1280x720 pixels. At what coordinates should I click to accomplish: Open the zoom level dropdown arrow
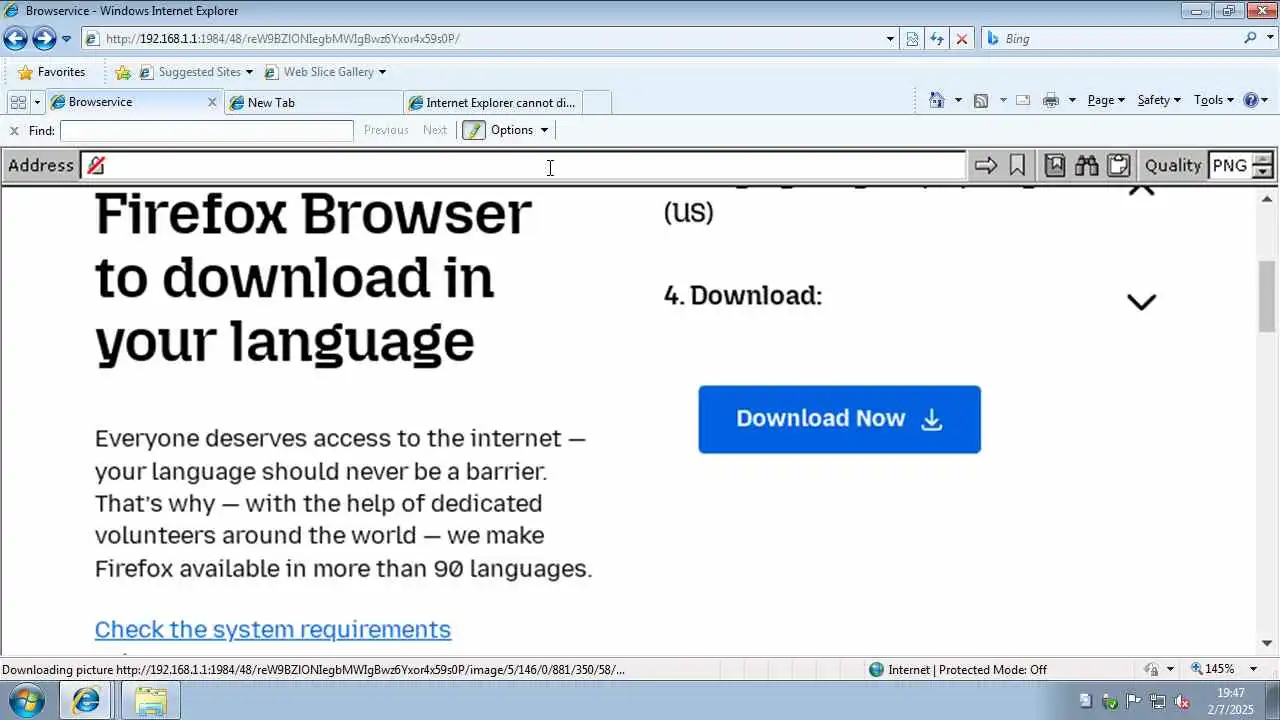1254,669
